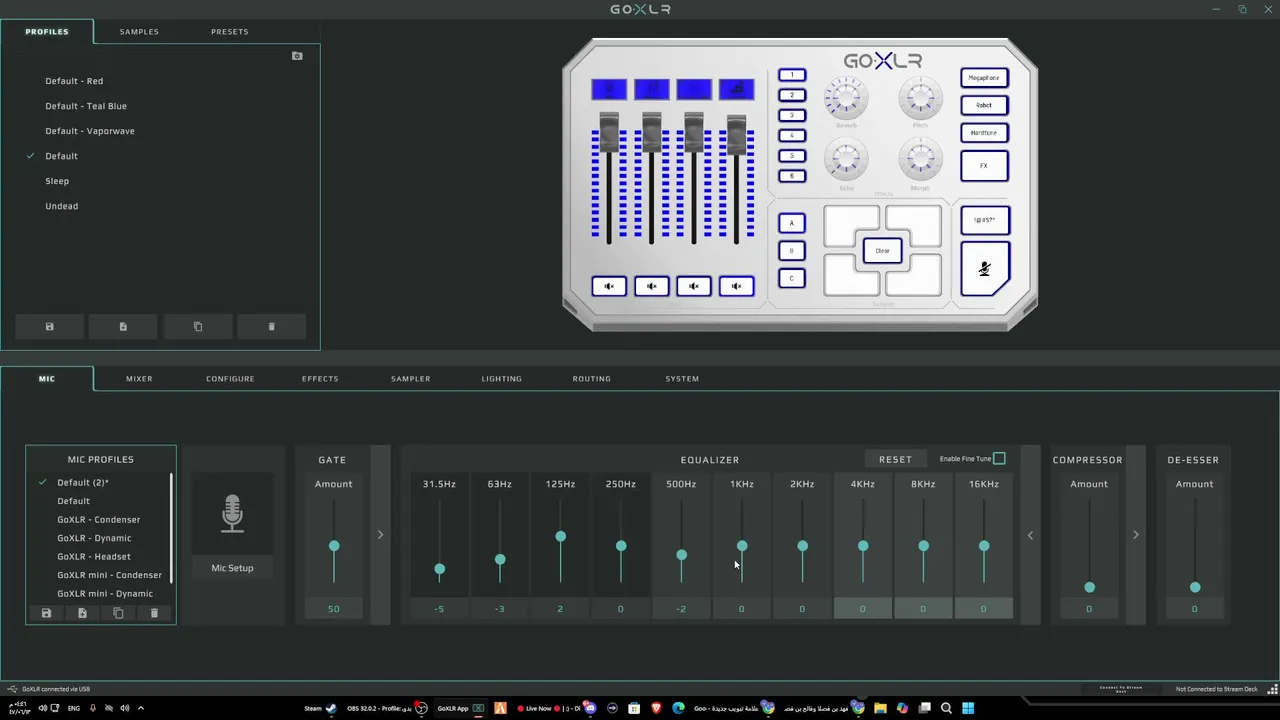Open the Configure tab
The width and height of the screenshot is (1280, 720).
tap(230, 379)
